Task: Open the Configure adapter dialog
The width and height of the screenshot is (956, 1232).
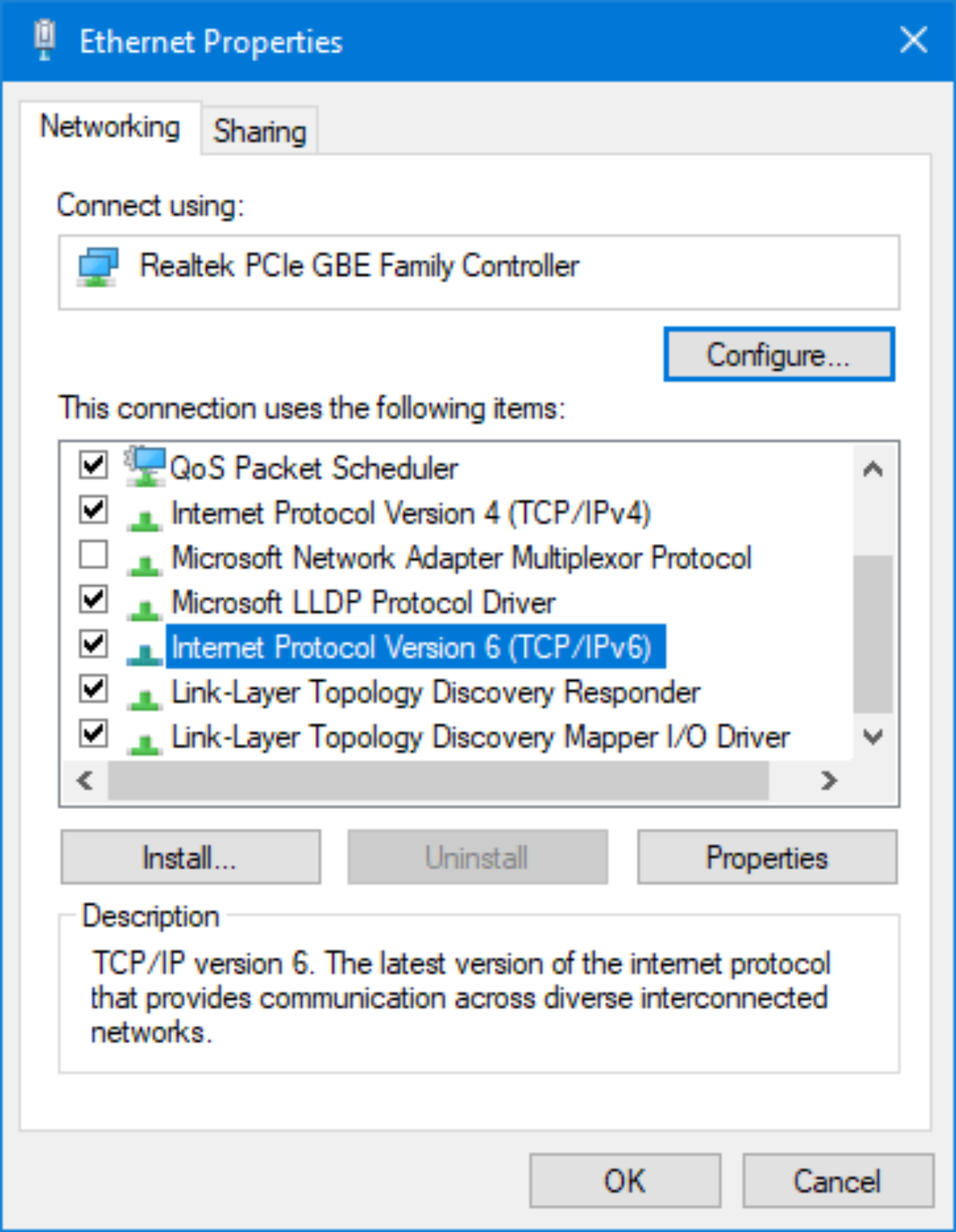Action: [778, 354]
